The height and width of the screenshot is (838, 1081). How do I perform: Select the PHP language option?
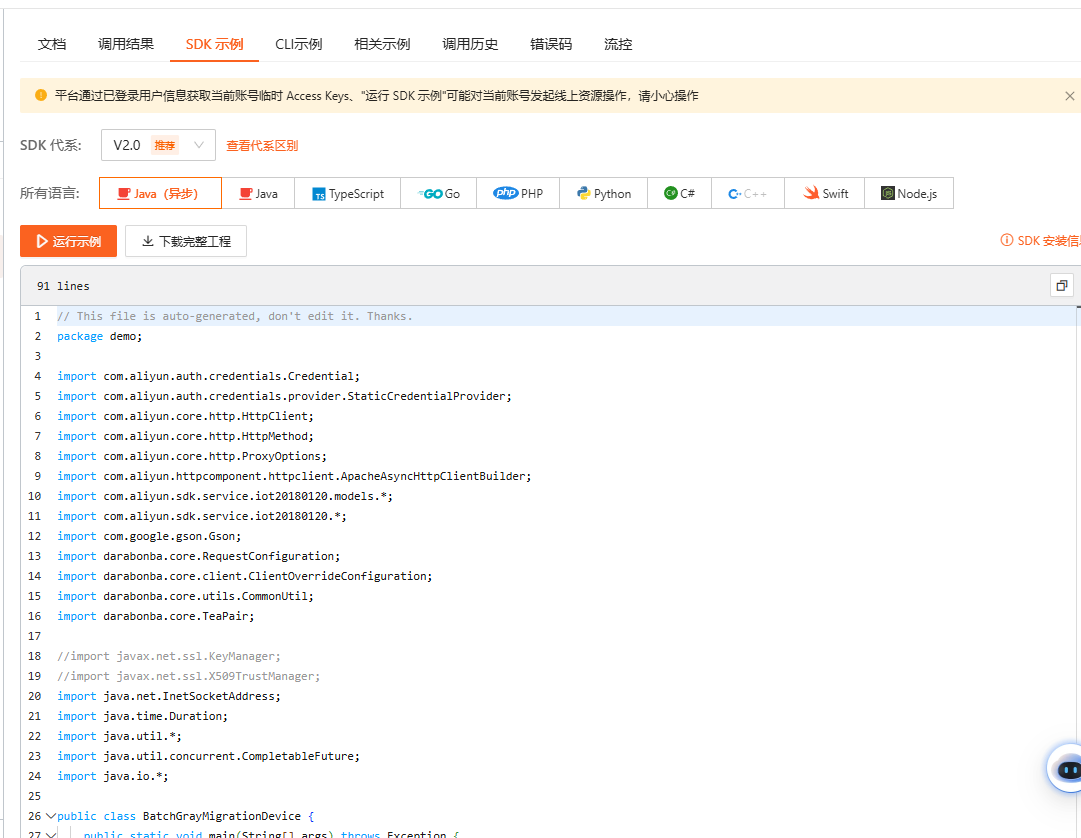[518, 194]
